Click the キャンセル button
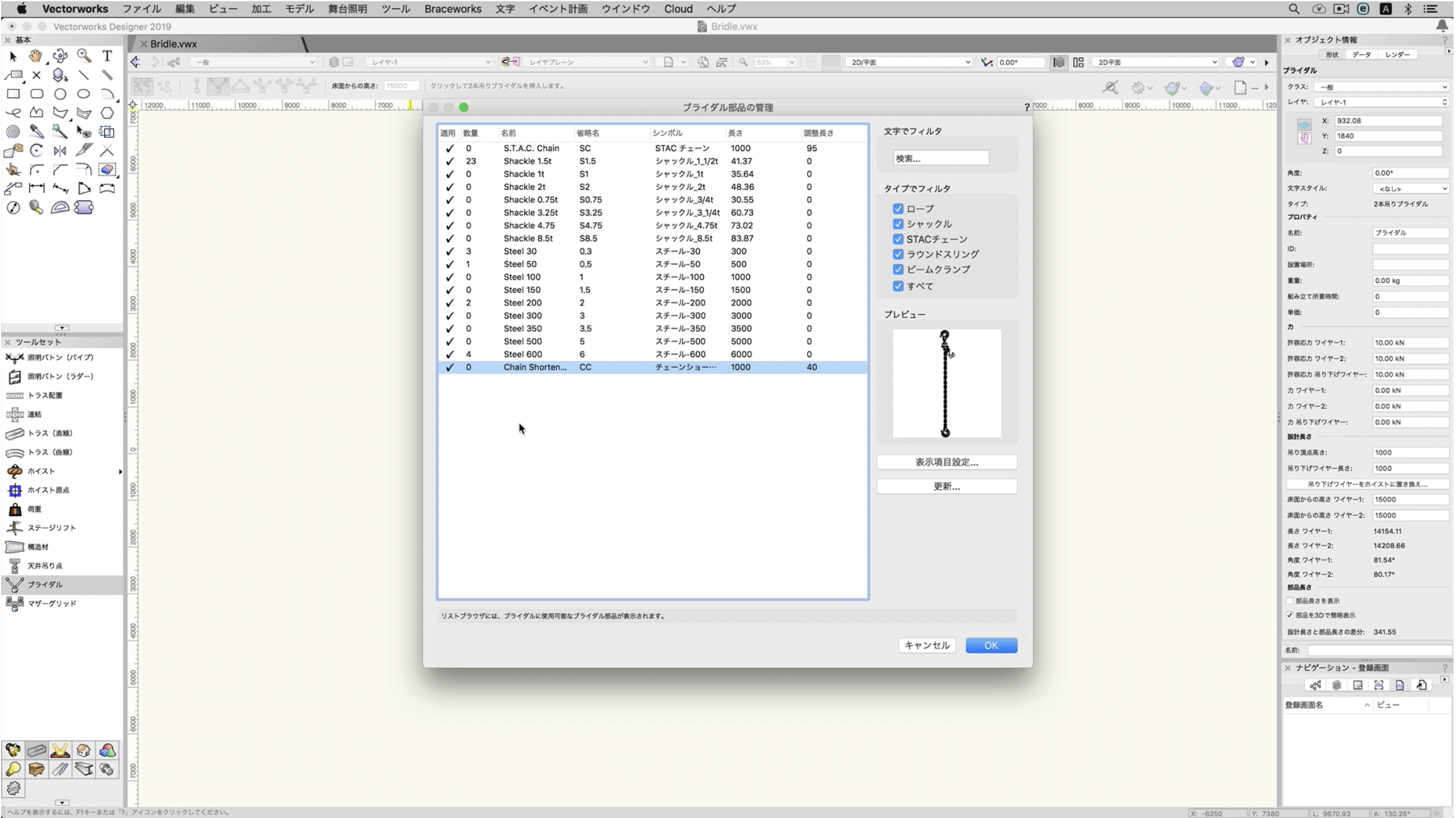This screenshot has height=818, width=1456. pos(927,645)
